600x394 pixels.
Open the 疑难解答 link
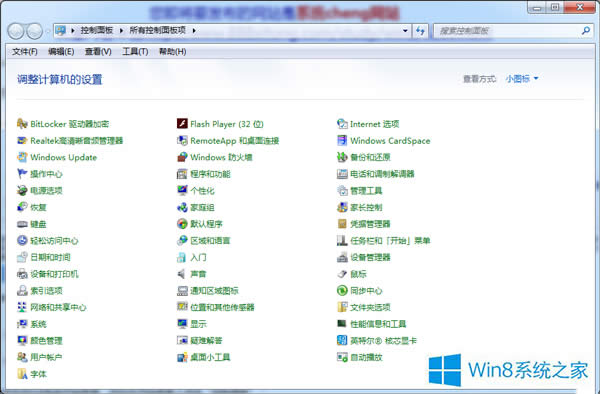206,340
